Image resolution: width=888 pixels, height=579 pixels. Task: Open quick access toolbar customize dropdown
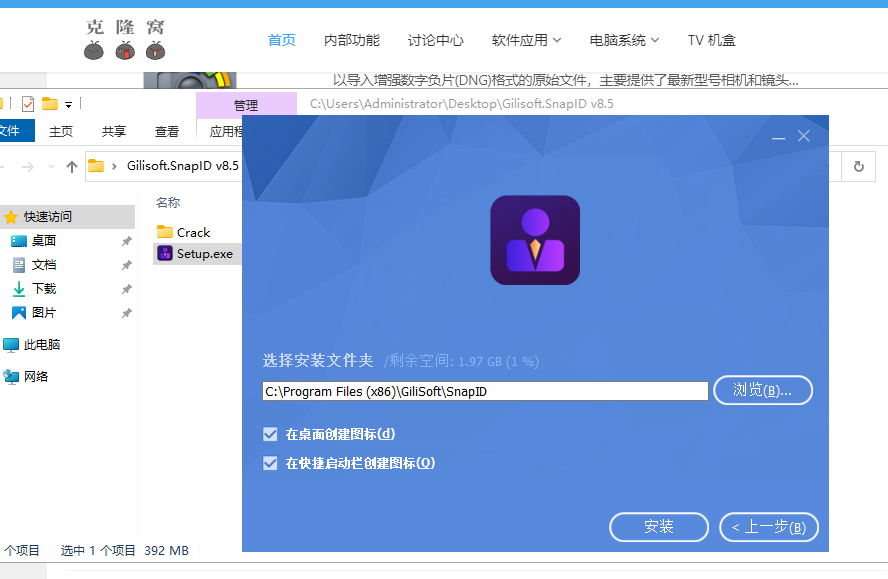tap(69, 104)
